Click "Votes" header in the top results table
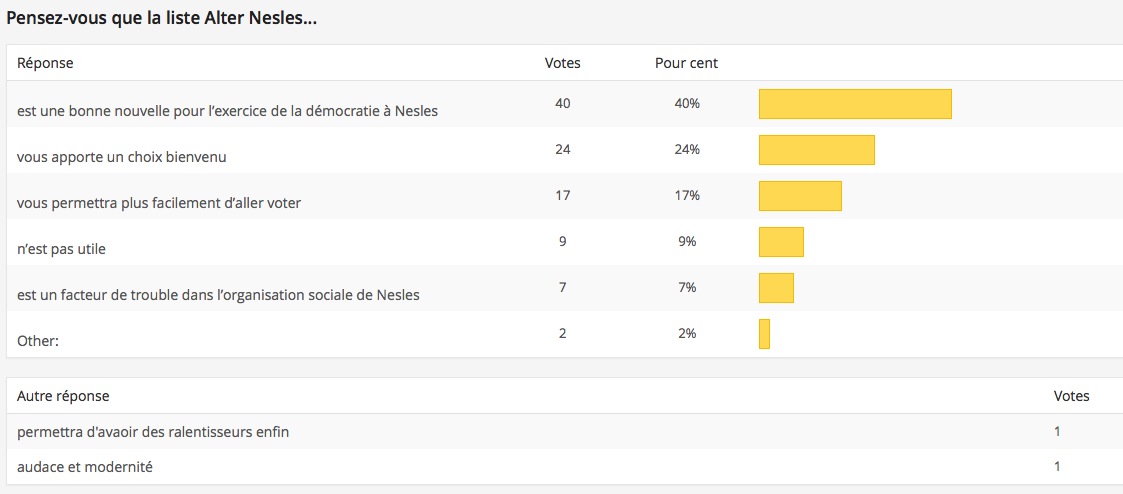The image size is (1123, 494). (562, 63)
